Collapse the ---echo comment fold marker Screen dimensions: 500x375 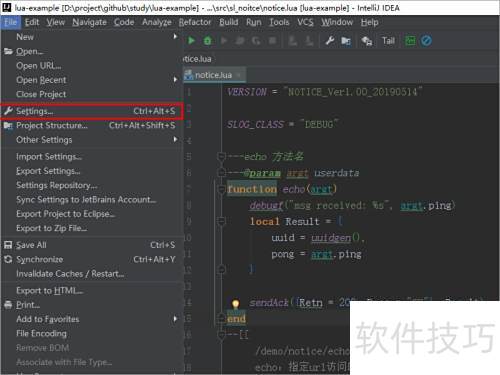click(221, 156)
